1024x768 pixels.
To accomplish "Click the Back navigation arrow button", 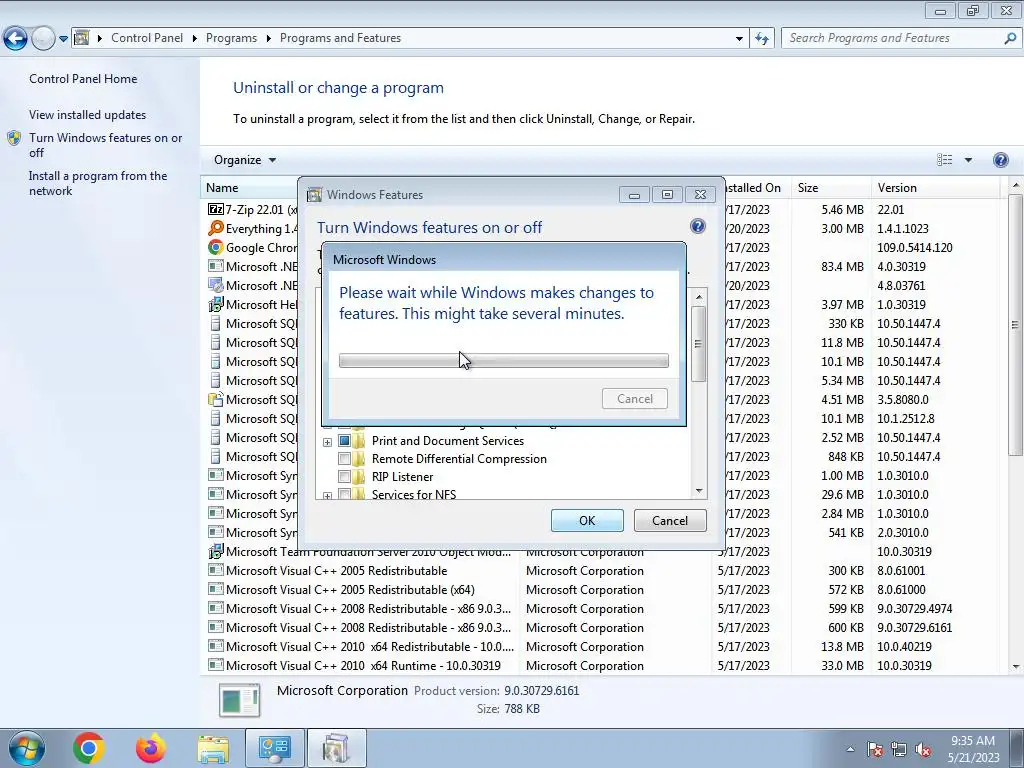I will pos(15,39).
